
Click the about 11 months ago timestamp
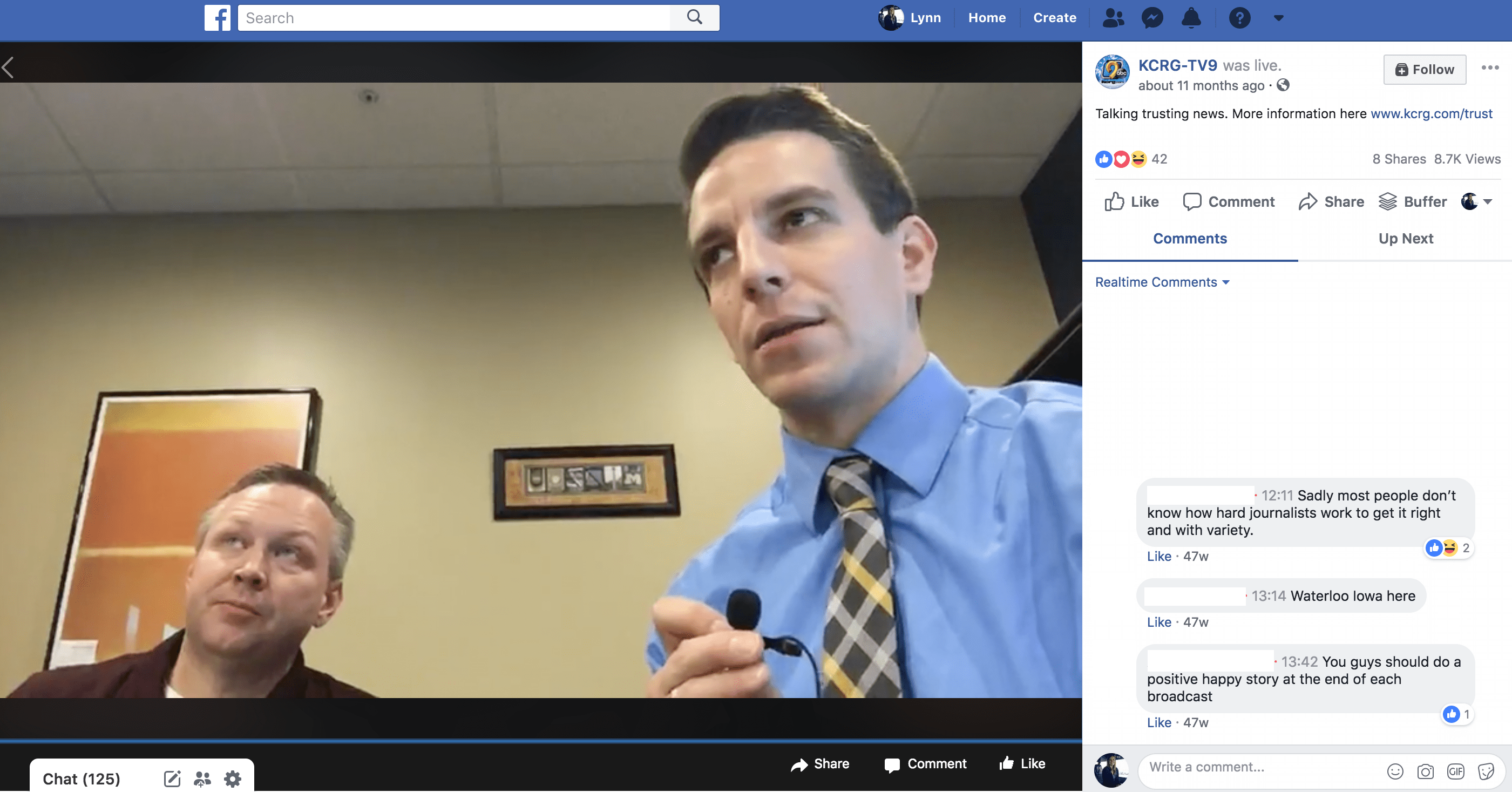[x=1201, y=86]
